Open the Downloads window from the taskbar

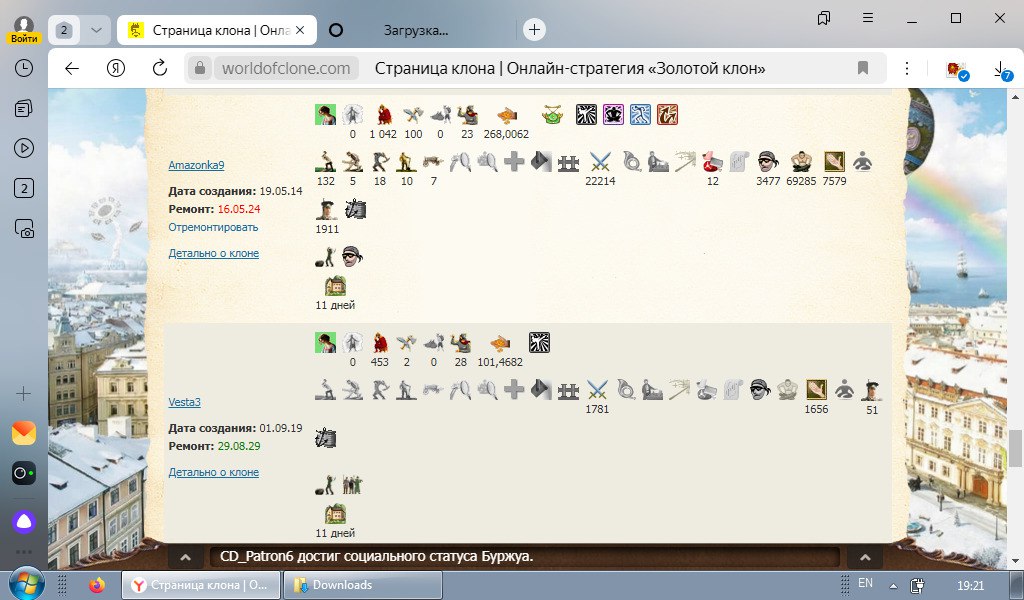[342, 585]
